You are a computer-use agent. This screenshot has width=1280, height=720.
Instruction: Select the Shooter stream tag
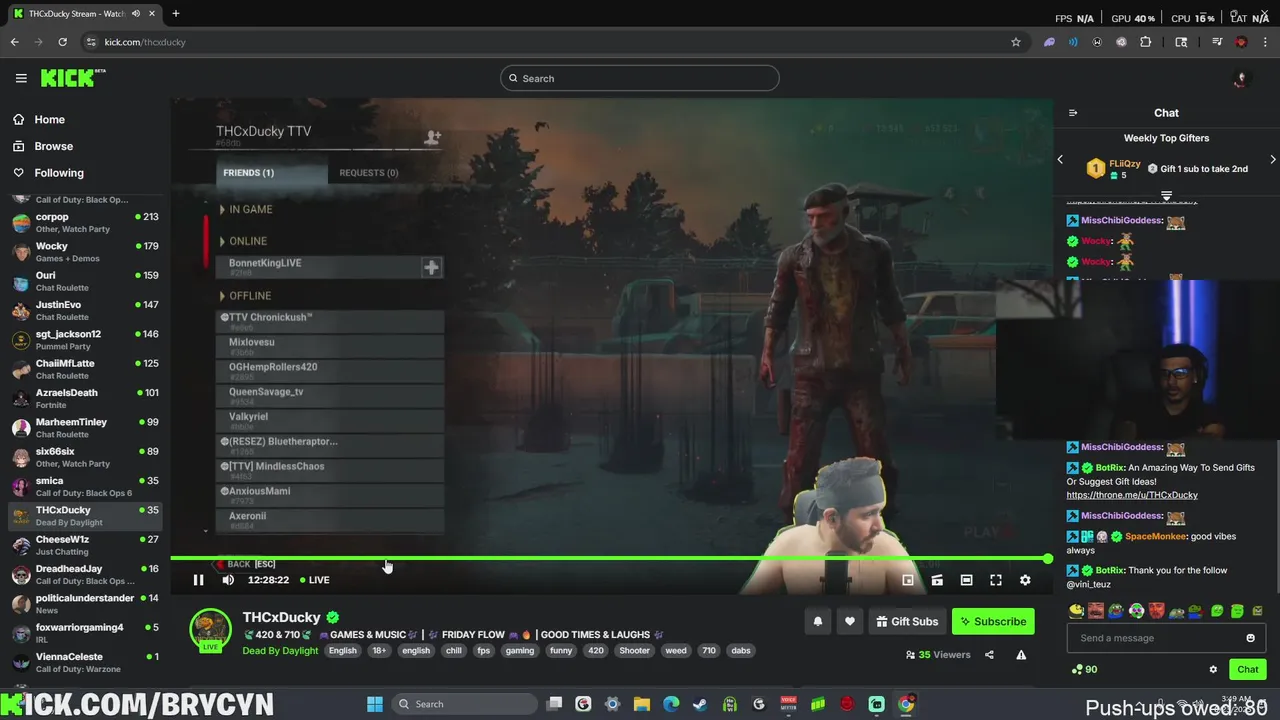pos(634,650)
